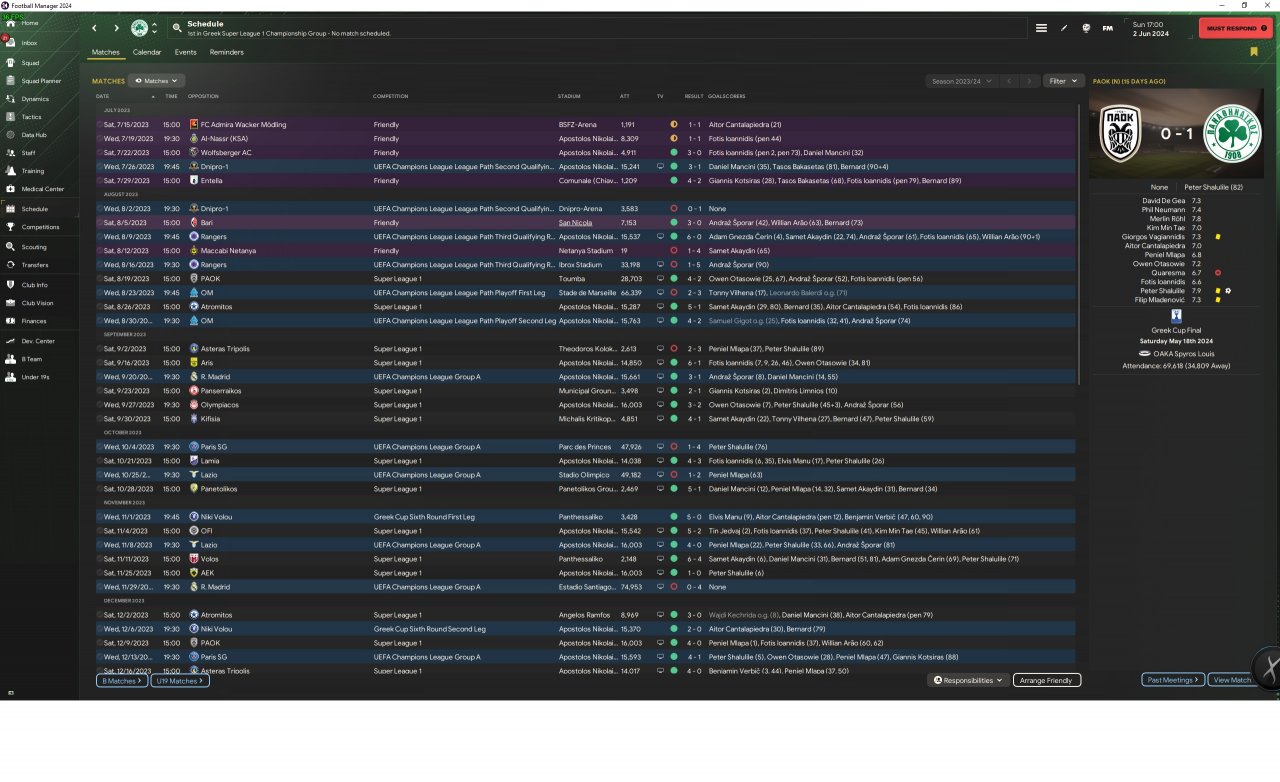The width and height of the screenshot is (1280, 782).
Task: Click David De Gea in match ratings list
Action: [1164, 201]
